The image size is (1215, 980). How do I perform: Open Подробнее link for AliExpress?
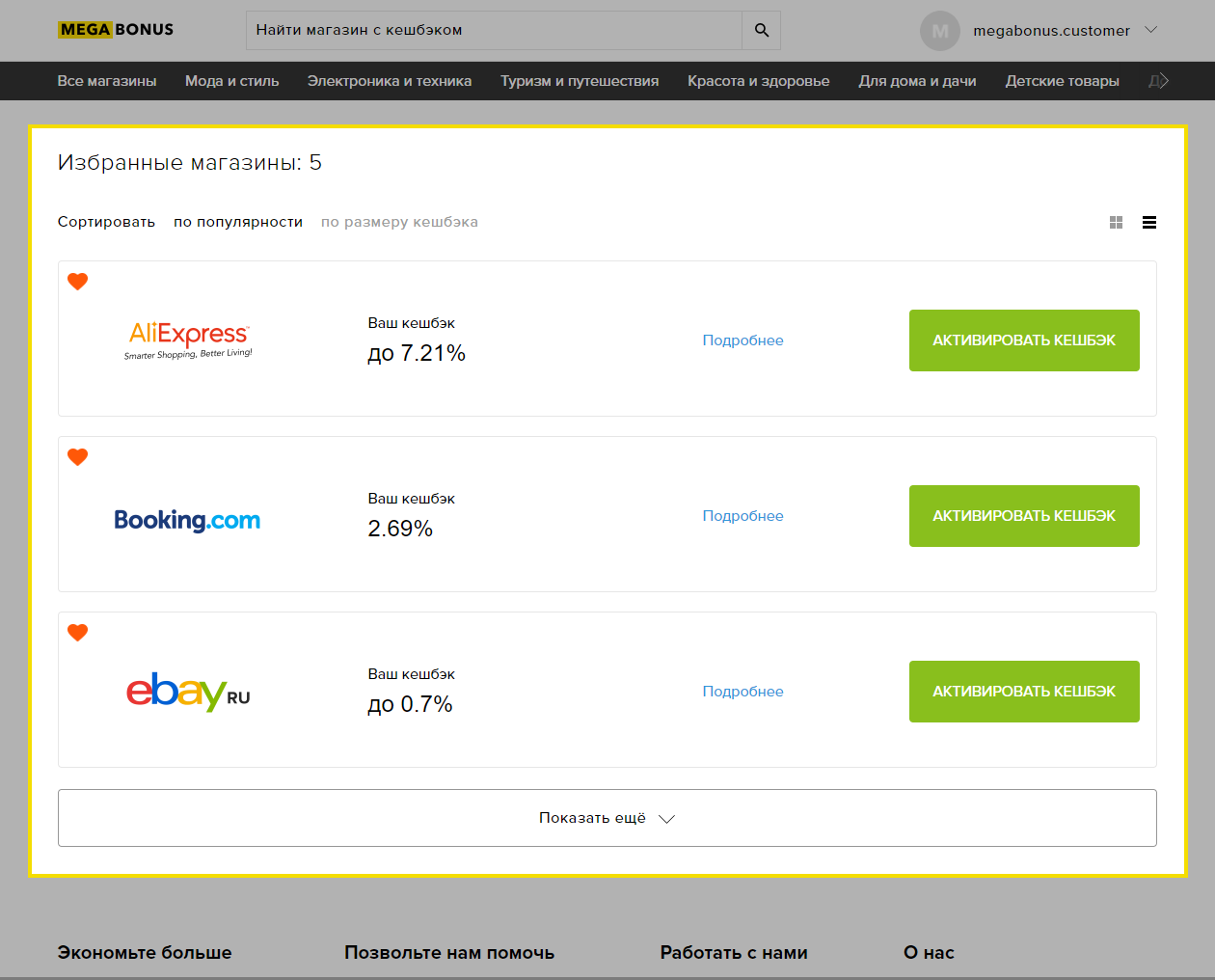click(x=743, y=340)
